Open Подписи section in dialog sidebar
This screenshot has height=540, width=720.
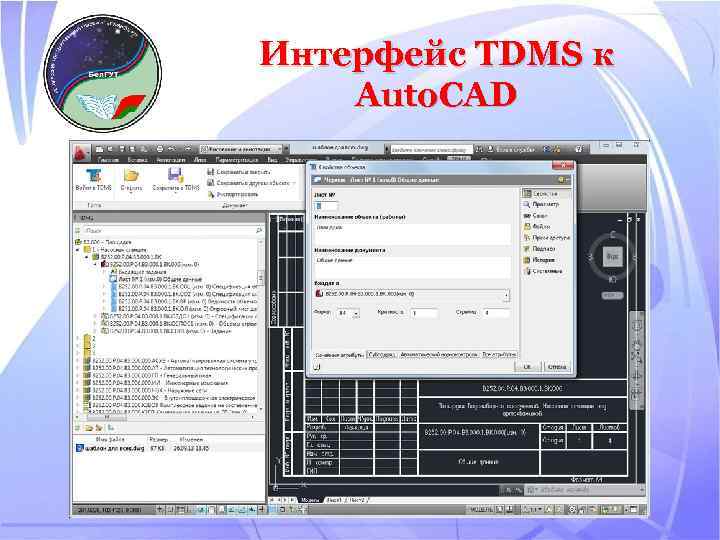click(x=540, y=248)
